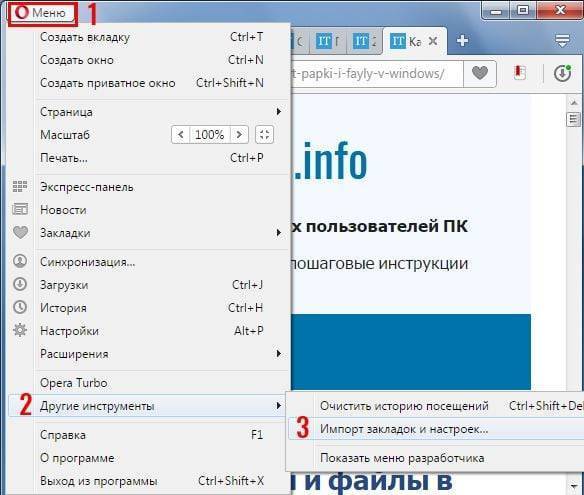Click the fullscreen icon beside zoom

(x=264, y=134)
